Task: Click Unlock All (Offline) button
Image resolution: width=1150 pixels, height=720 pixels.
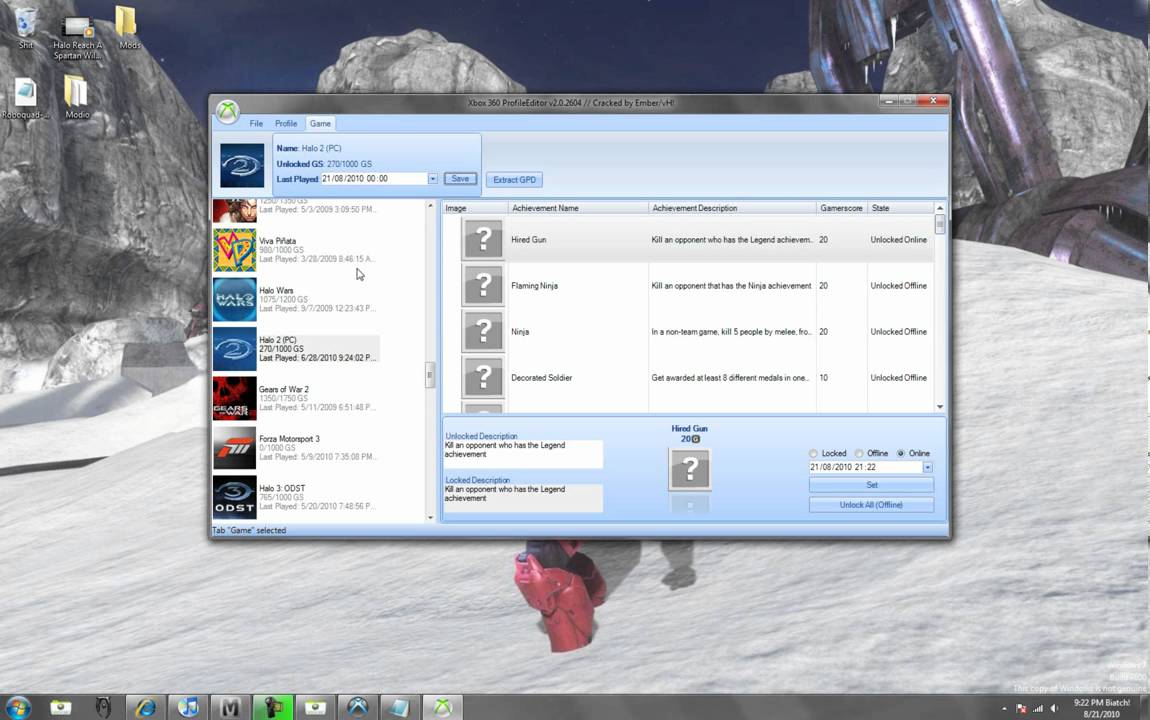Action: (x=871, y=504)
